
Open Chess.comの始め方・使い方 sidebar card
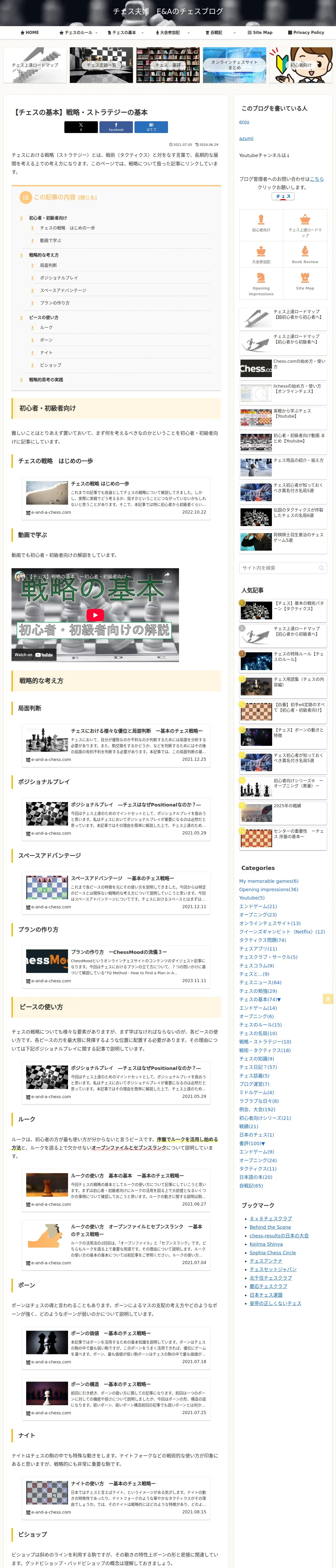(283, 368)
